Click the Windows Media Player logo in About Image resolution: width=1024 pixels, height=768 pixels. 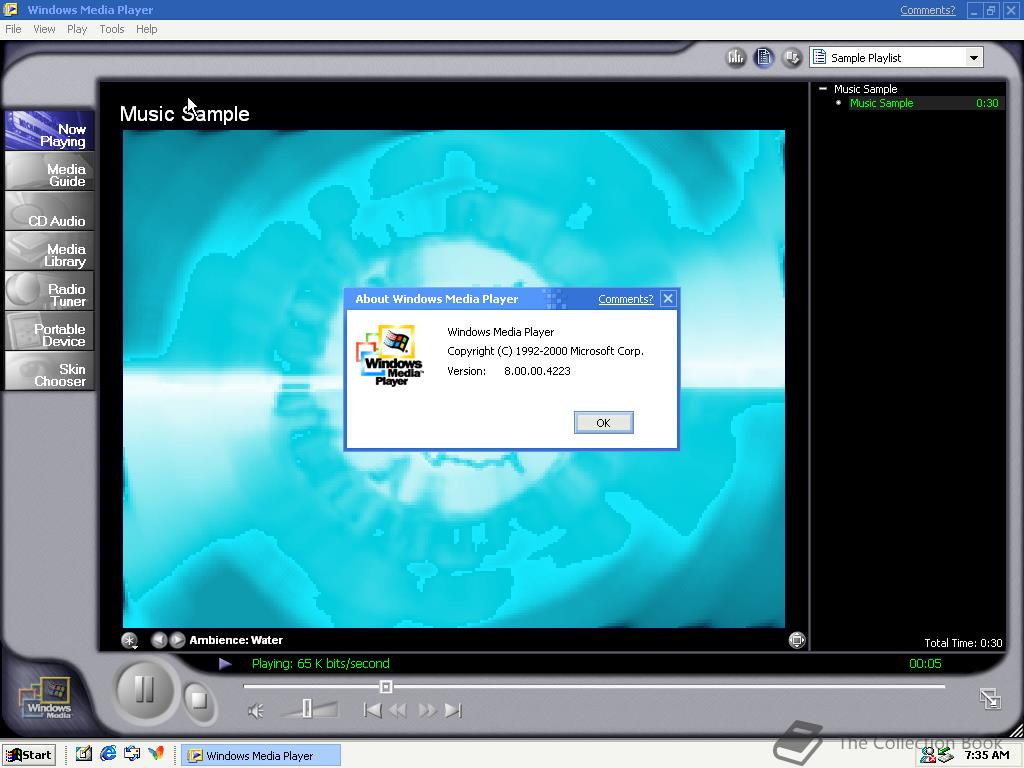click(x=391, y=355)
